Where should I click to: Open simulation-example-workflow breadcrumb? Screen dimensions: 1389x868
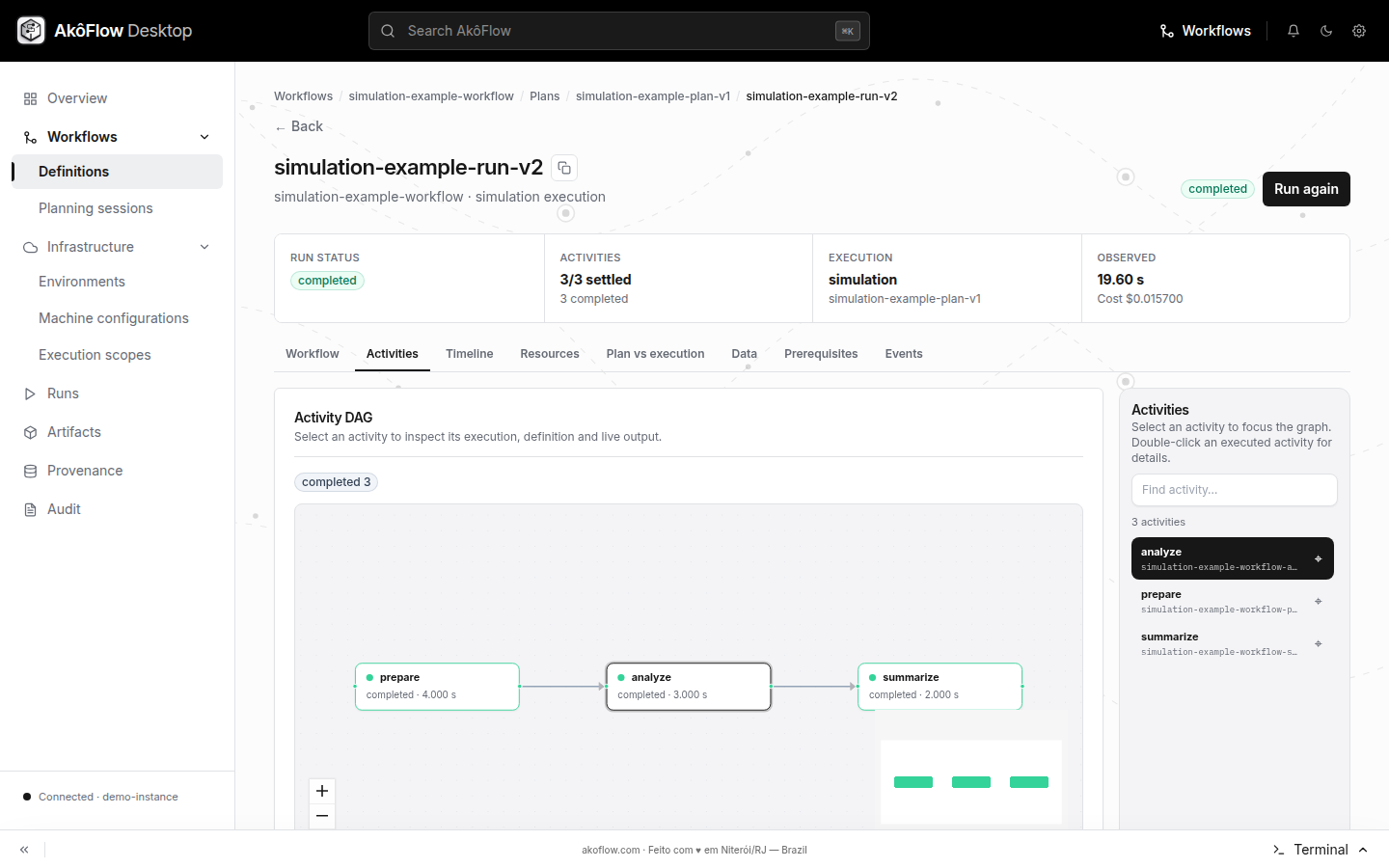tap(431, 96)
